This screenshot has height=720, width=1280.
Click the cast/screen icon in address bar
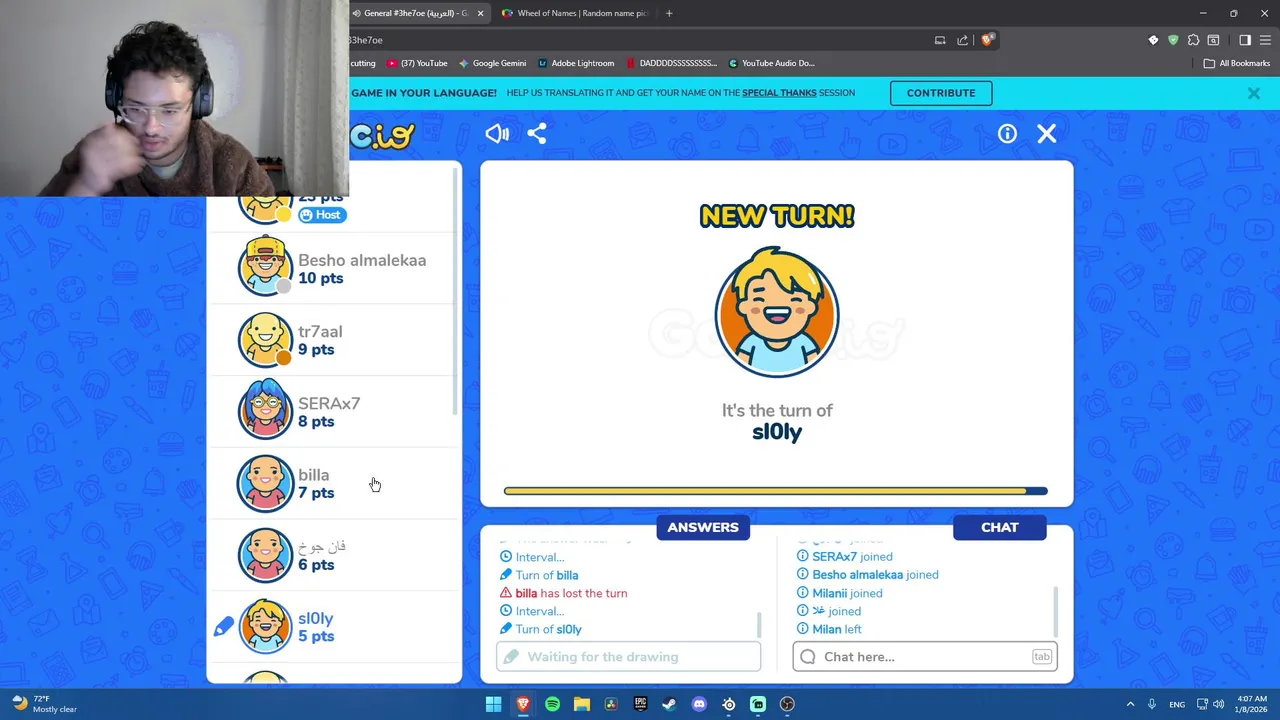coord(940,40)
